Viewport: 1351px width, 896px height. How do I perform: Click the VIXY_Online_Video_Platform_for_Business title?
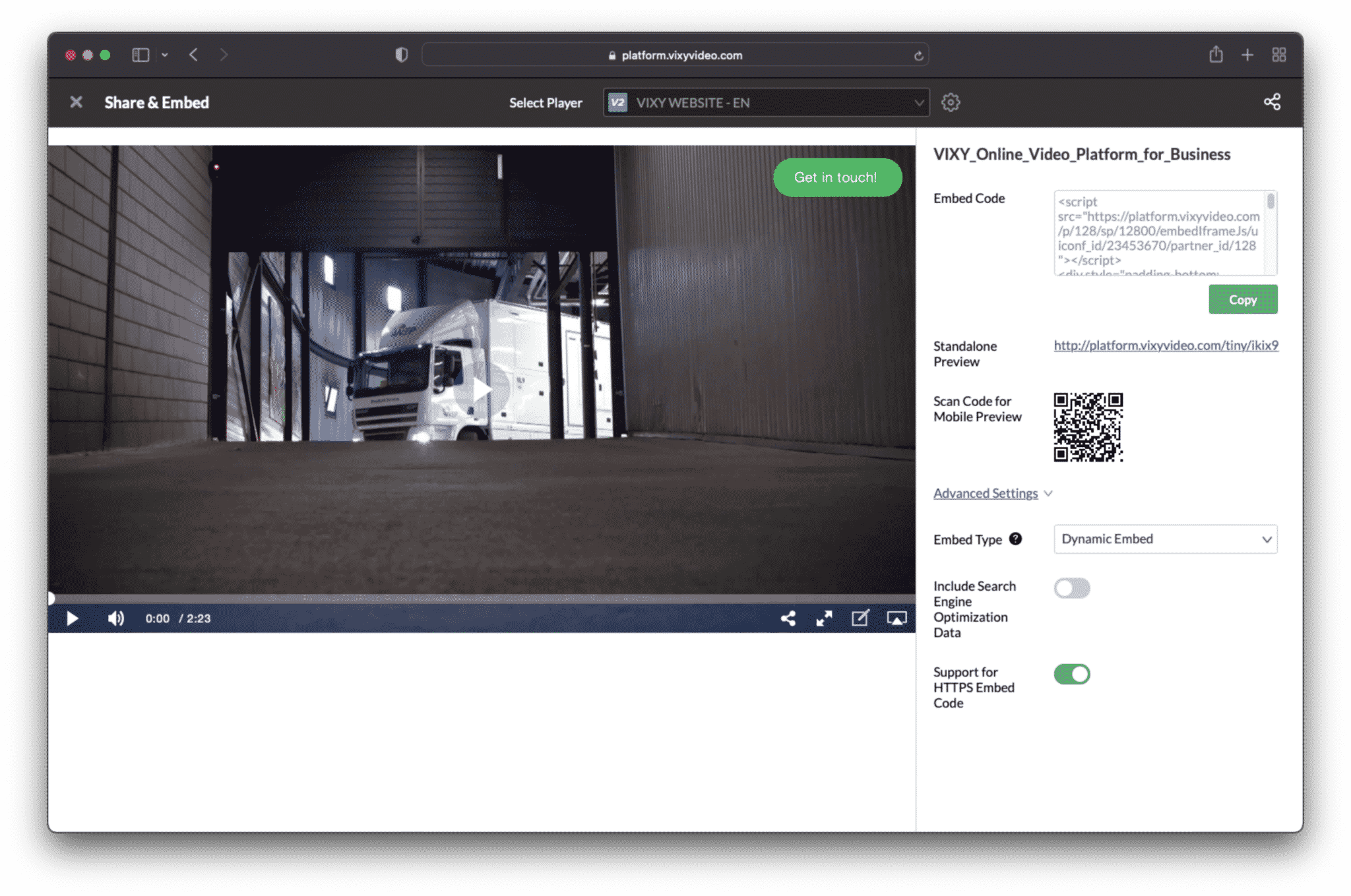(x=1082, y=154)
